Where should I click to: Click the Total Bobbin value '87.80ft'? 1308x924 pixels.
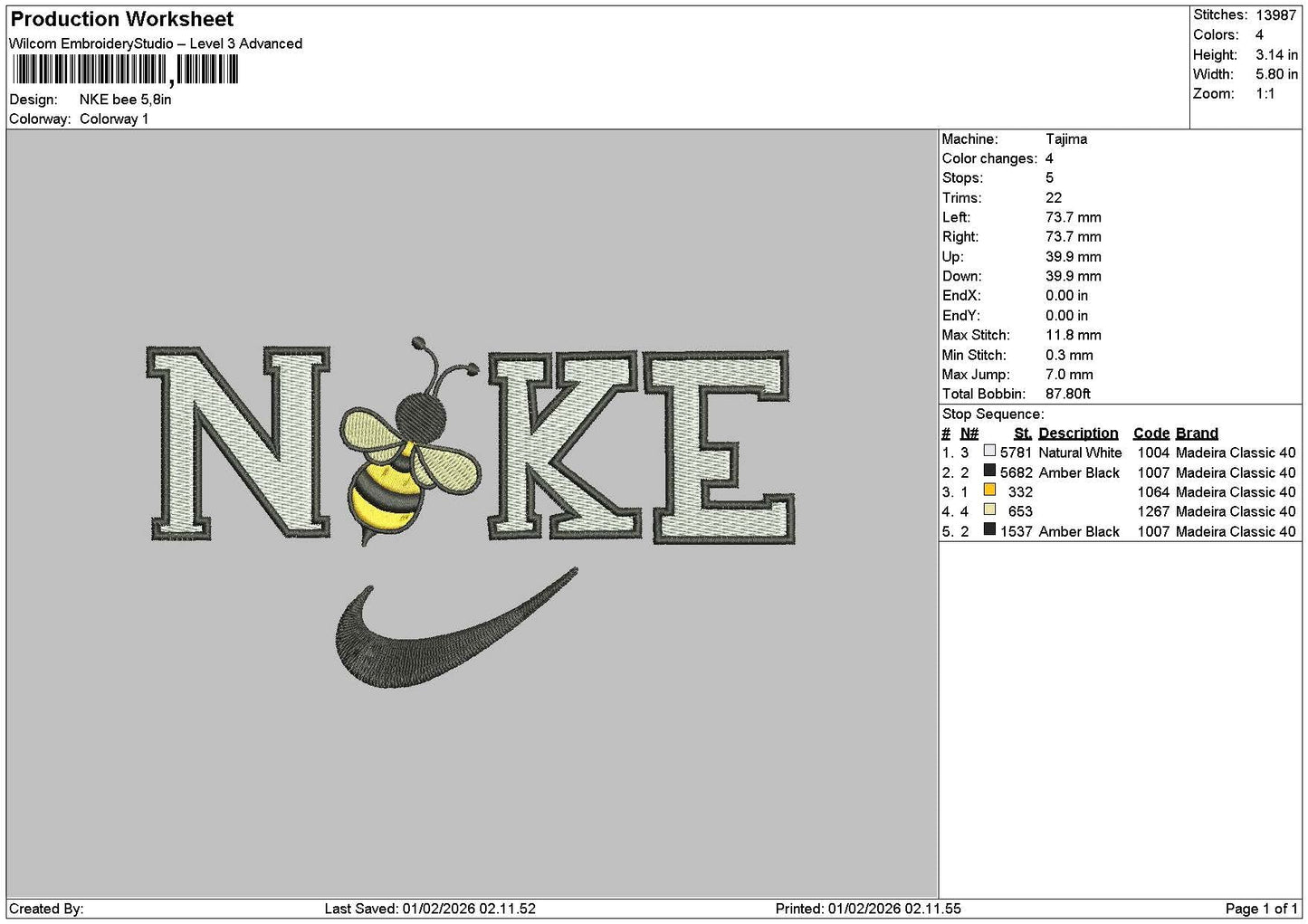pos(1068,394)
